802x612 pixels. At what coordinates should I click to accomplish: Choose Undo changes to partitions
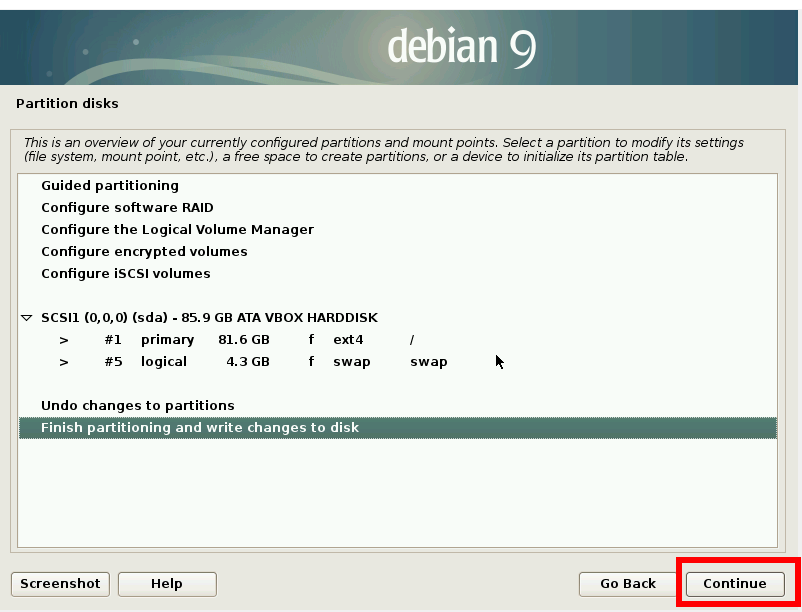coord(398,405)
